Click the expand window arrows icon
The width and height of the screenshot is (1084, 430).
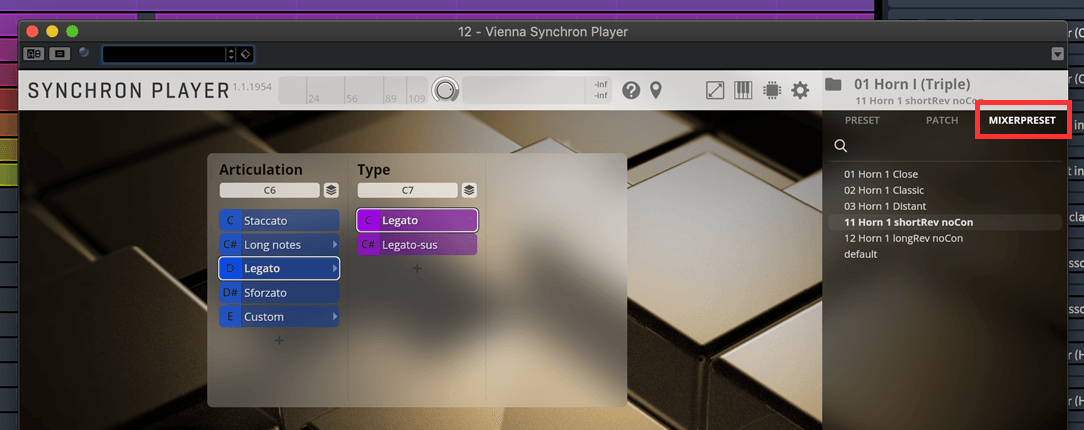coord(715,90)
